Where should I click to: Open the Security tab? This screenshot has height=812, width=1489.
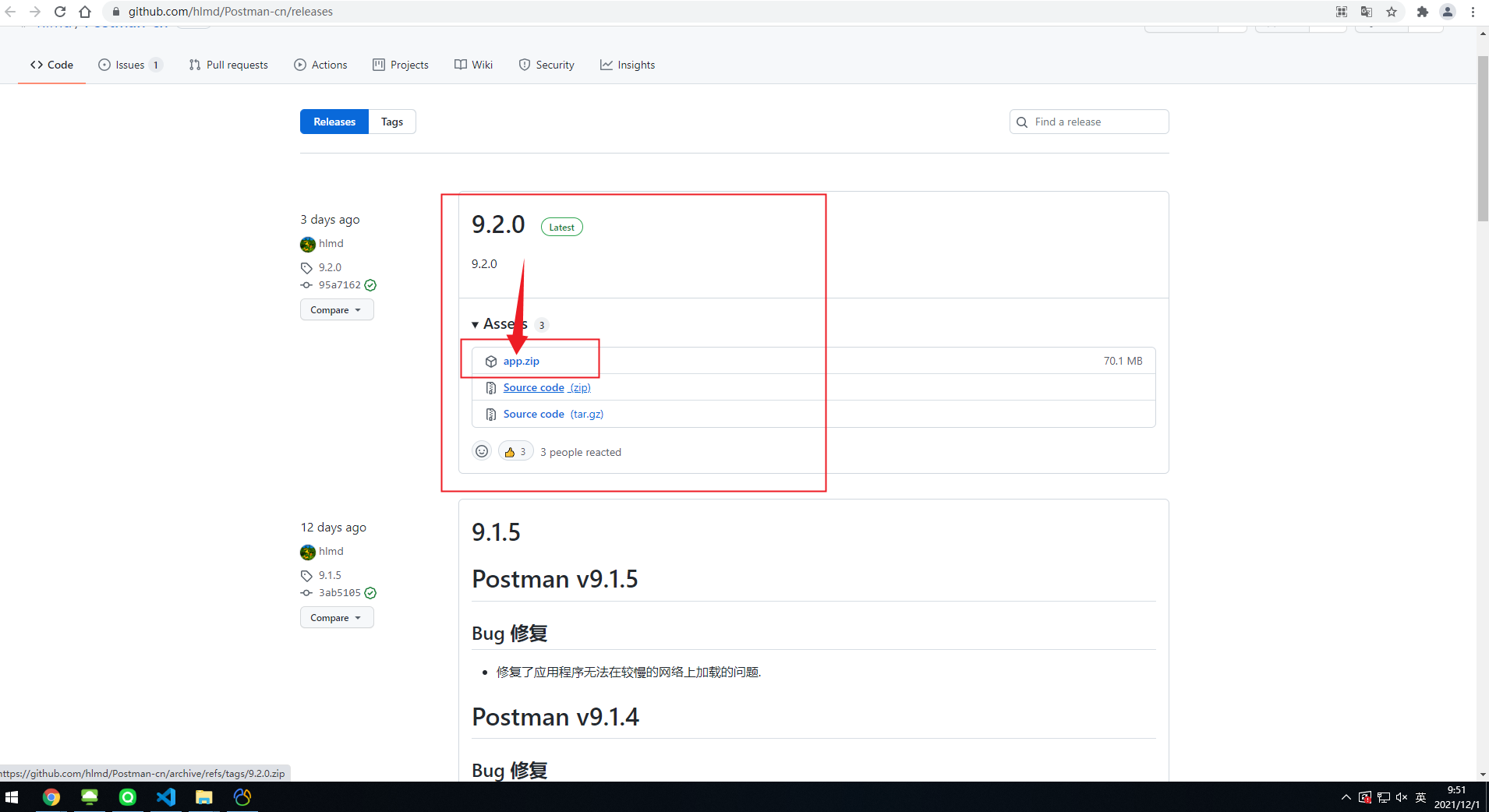(546, 65)
